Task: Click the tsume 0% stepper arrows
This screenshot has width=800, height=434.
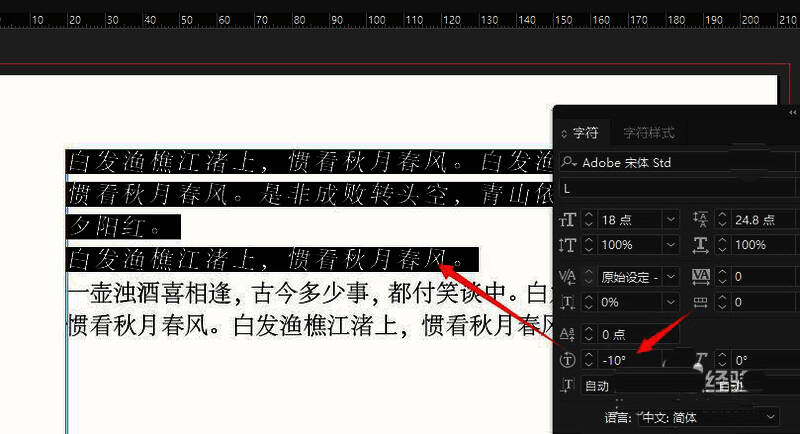Action: point(588,302)
